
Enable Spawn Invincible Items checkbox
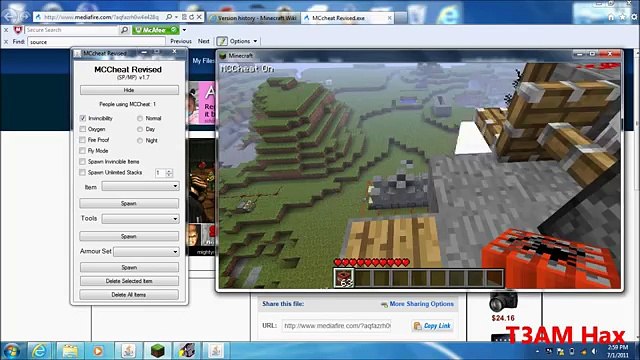[x=83, y=162]
